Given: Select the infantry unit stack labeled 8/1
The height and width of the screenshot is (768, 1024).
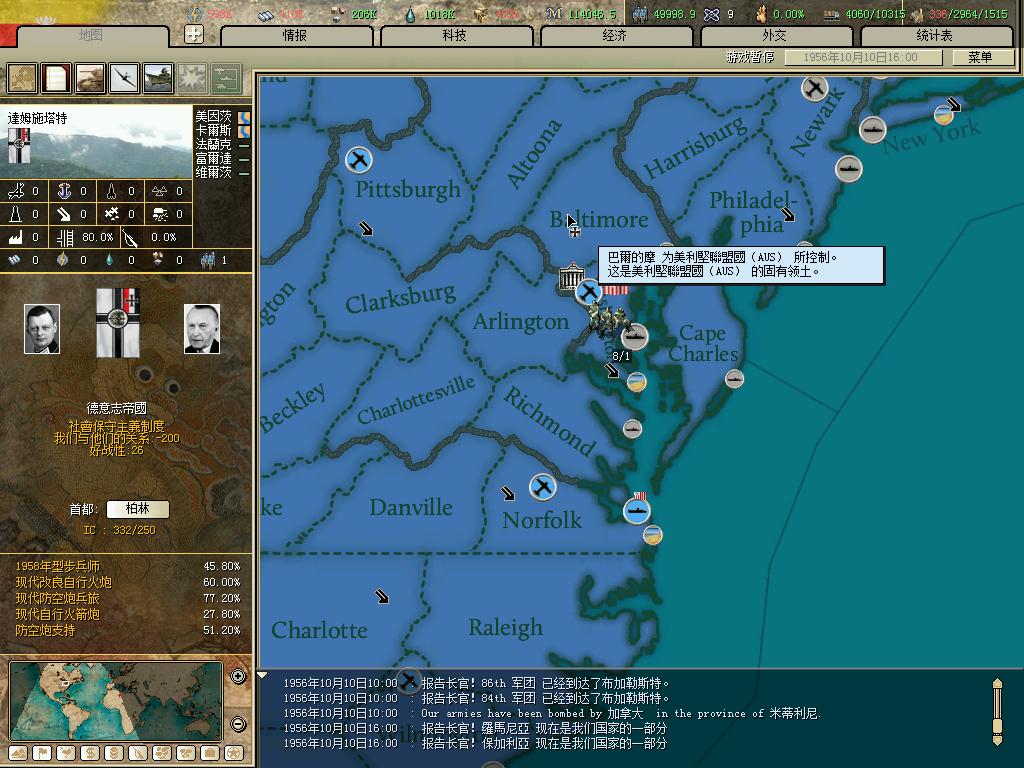Looking at the screenshot, I should [x=607, y=321].
